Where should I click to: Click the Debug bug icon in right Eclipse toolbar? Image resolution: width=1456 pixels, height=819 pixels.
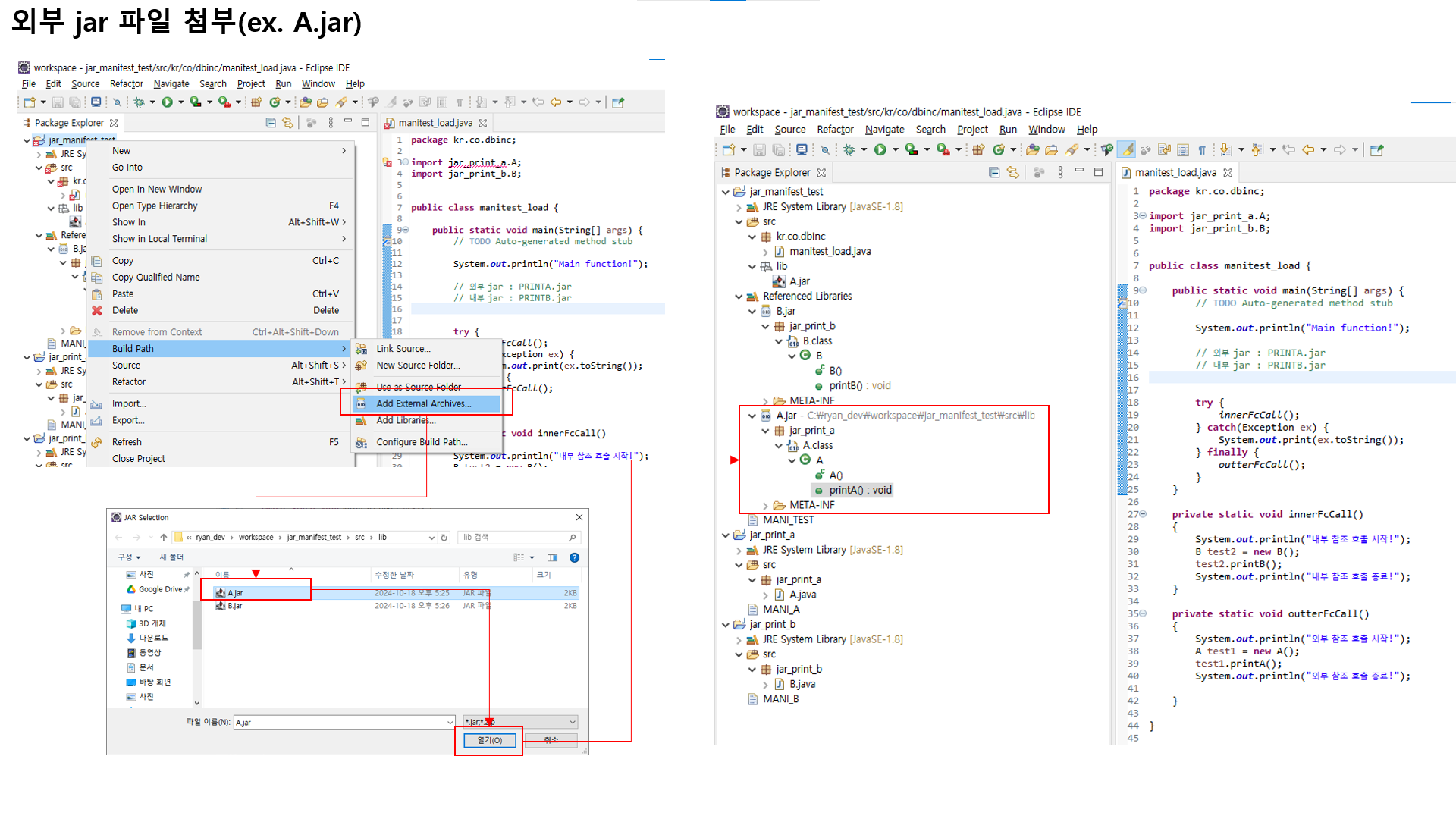pos(849,150)
